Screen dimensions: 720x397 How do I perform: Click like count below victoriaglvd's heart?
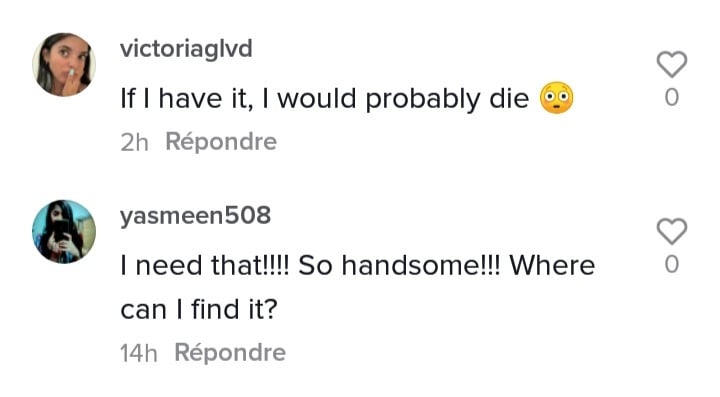pos(671,98)
